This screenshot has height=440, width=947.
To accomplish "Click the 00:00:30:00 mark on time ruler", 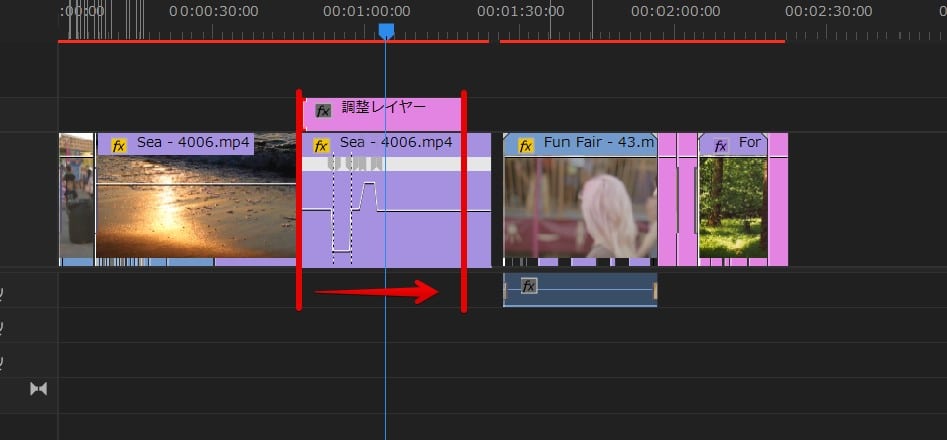I will 213,12.
